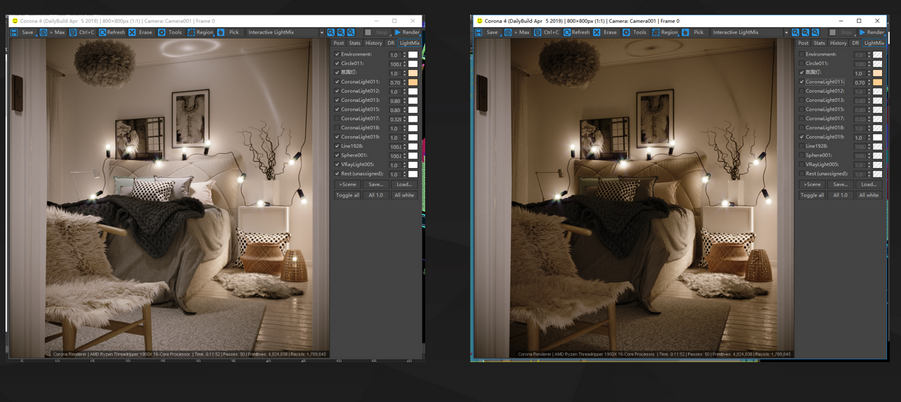The image size is (901, 402).
Task: Enable the CoronaLight017 checkbox in left window
Action: pos(337,119)
